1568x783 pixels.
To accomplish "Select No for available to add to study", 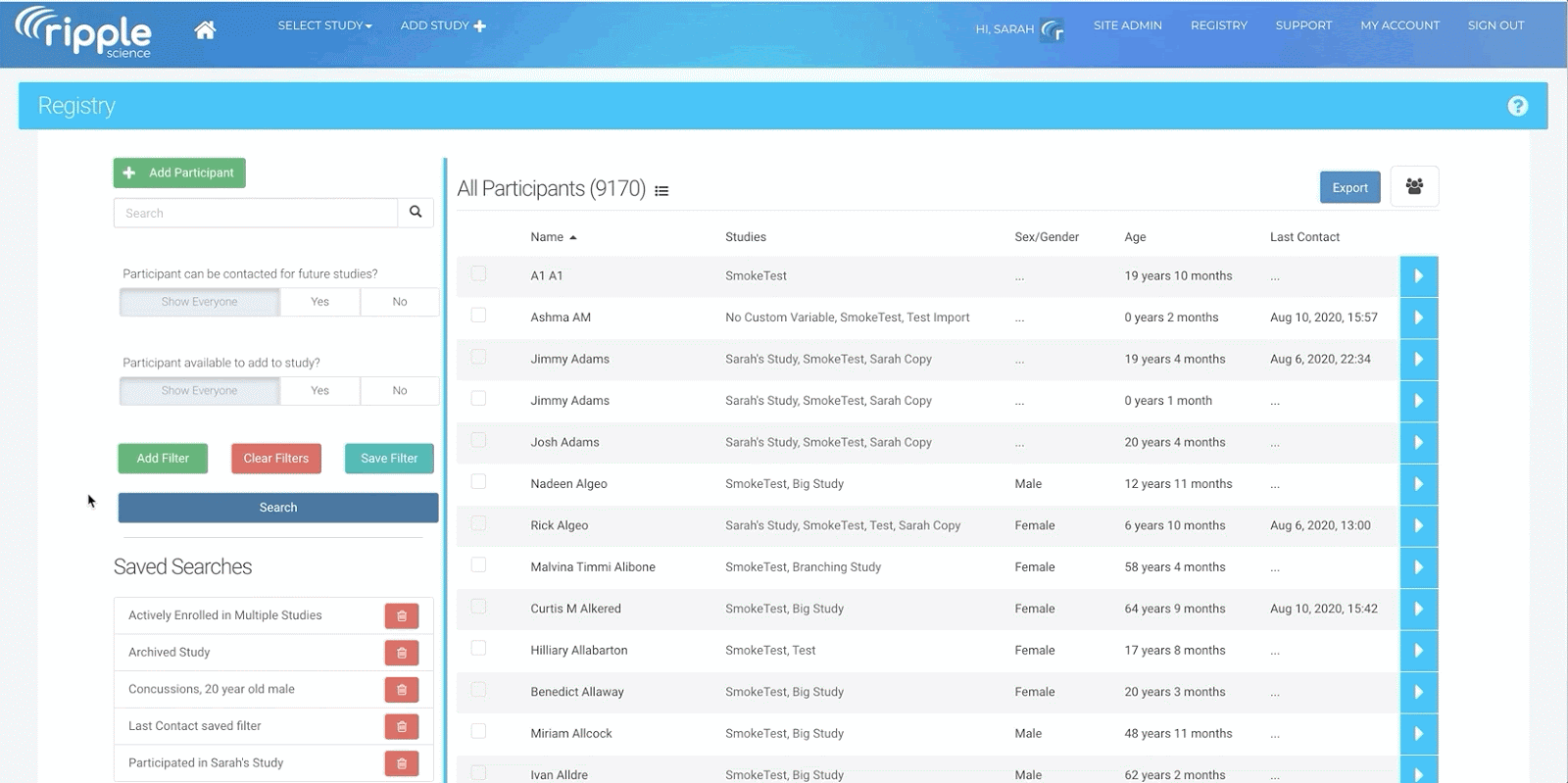I will (399, 391).
